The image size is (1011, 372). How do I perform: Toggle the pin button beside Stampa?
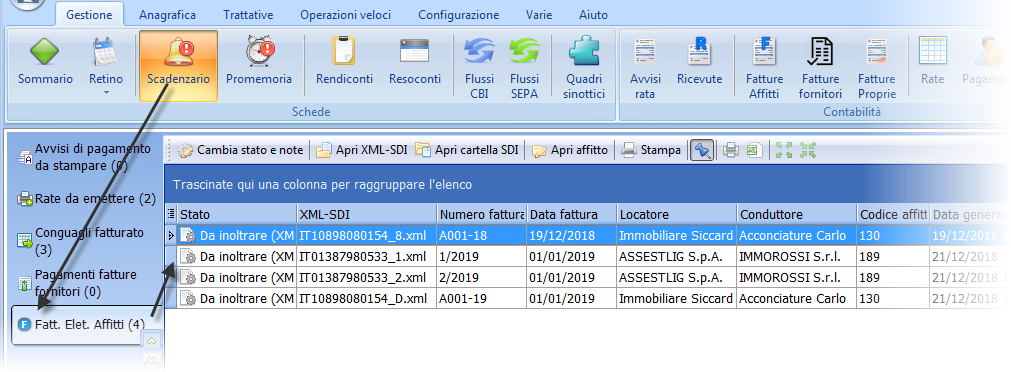(702, 150)
